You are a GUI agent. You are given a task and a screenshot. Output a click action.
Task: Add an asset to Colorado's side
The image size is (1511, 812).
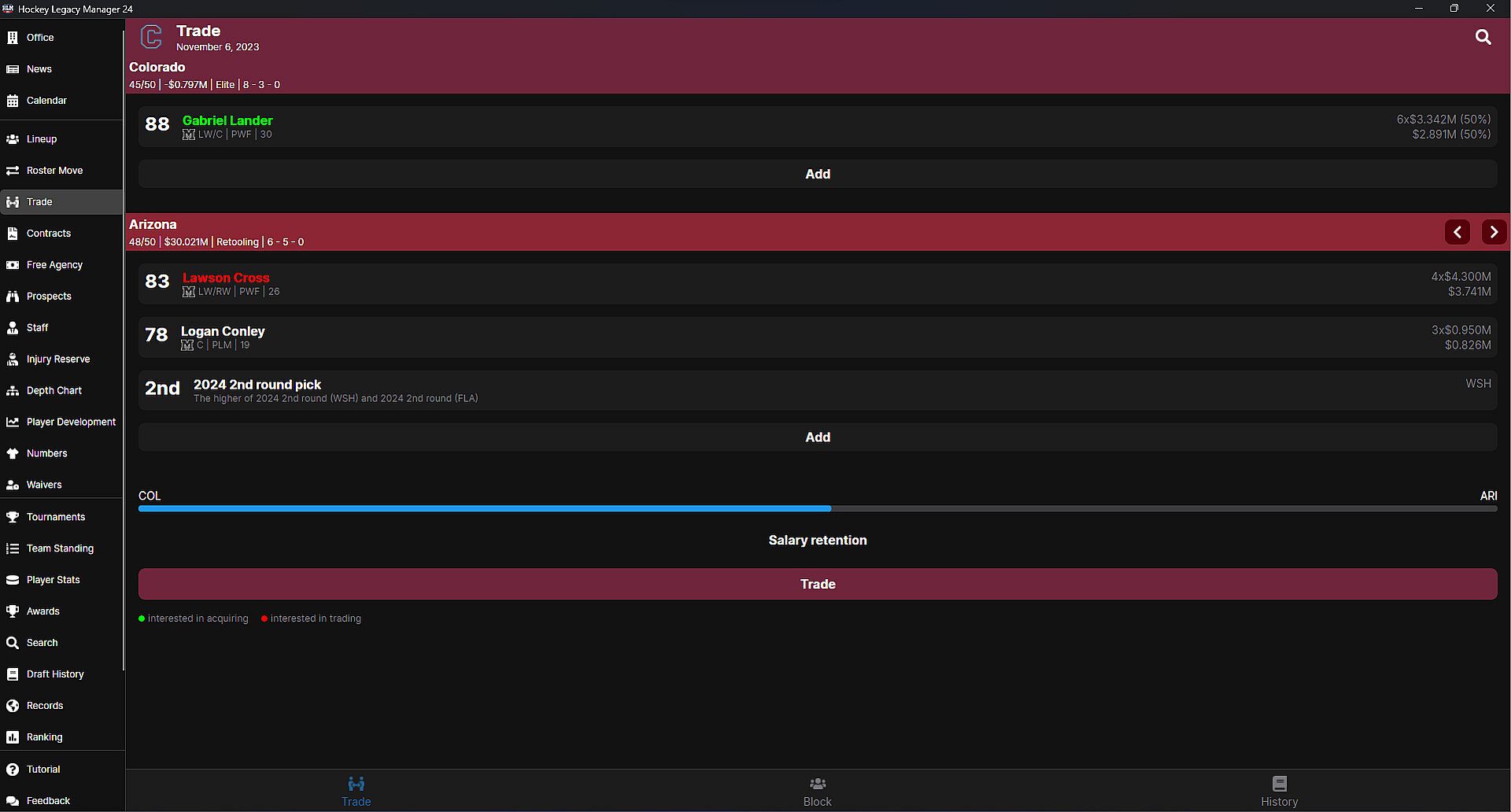818,174
